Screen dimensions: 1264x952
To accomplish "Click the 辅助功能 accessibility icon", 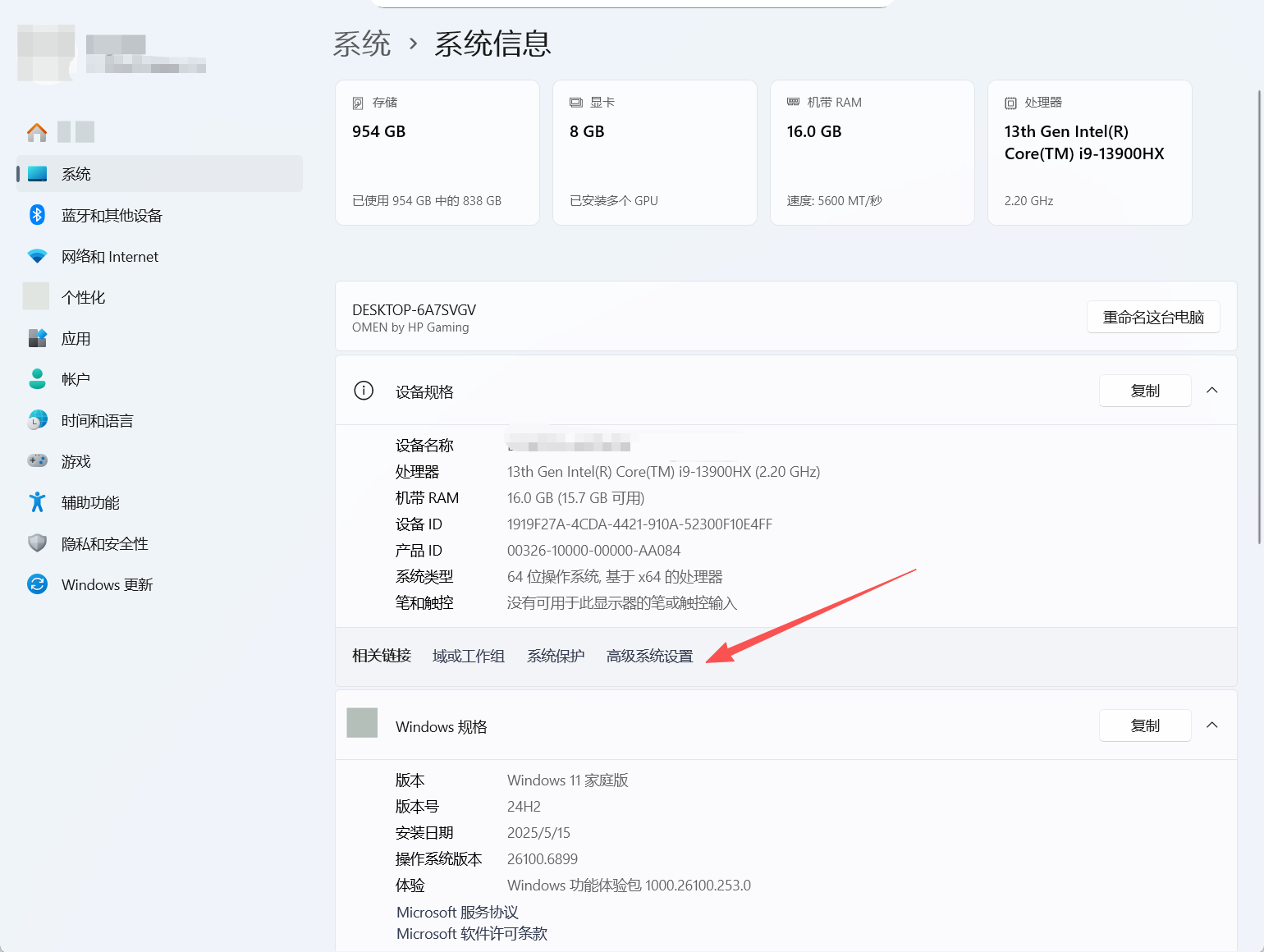I will 37,502.
